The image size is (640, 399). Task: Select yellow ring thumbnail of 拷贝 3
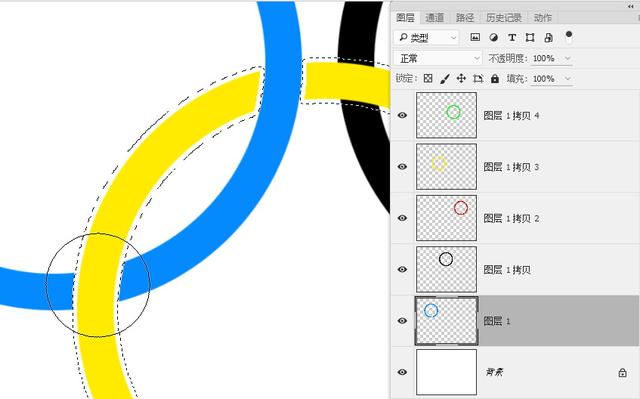(447, 166)
